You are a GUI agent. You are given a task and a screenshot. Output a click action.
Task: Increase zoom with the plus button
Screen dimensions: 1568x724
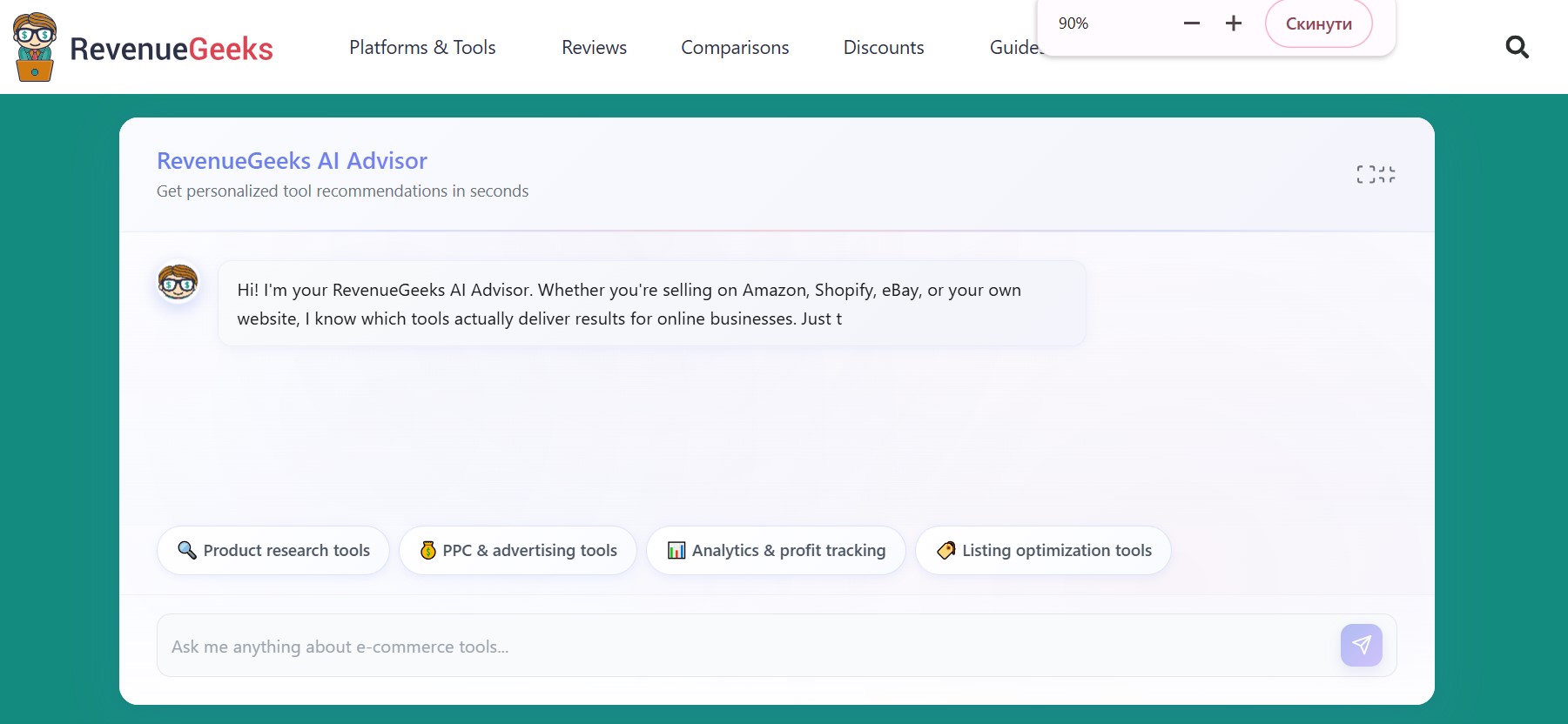tap(1234, 23)
